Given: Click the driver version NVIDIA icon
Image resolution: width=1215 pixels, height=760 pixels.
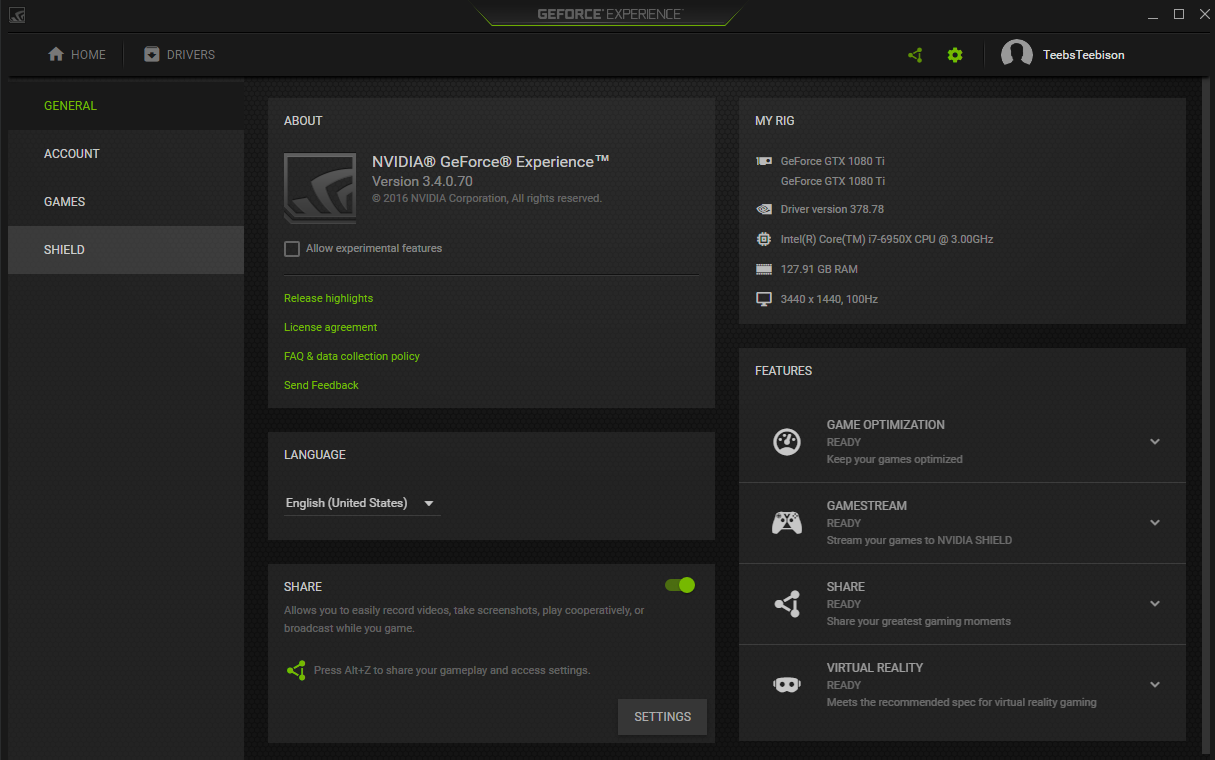Looking at the screenshot, I should [x=763, y=209].
